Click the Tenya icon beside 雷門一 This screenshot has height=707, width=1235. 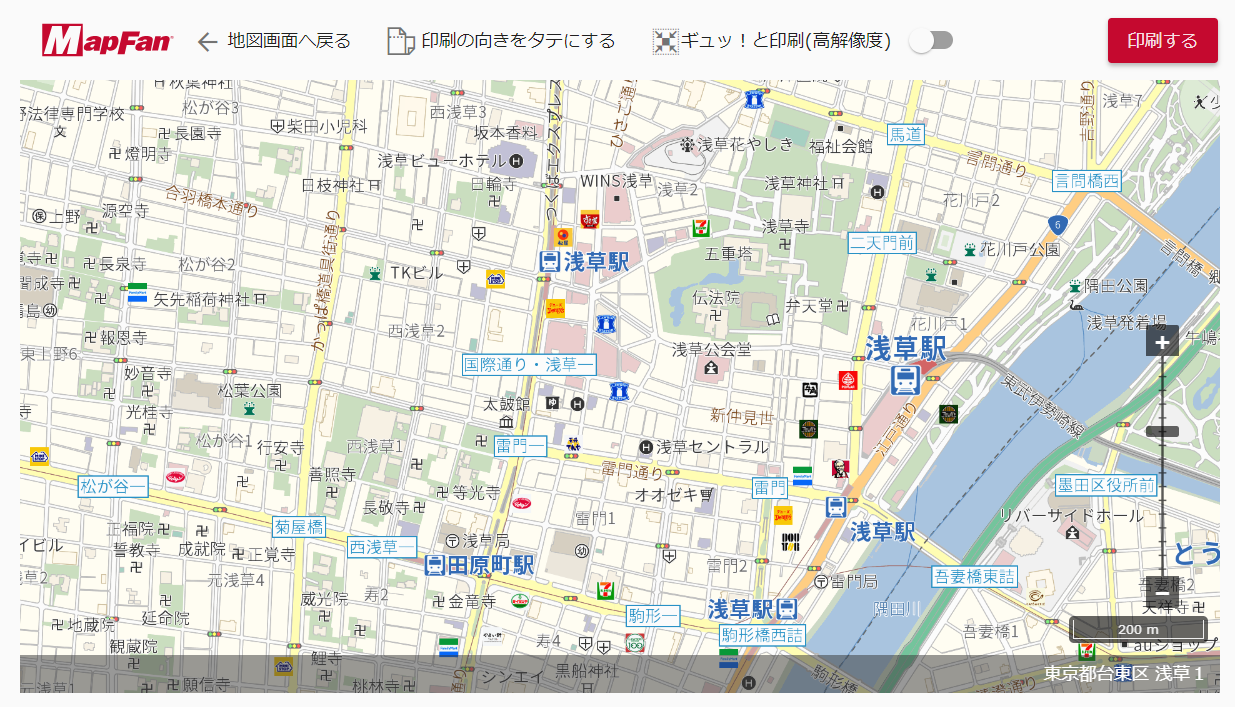point(573,443)
